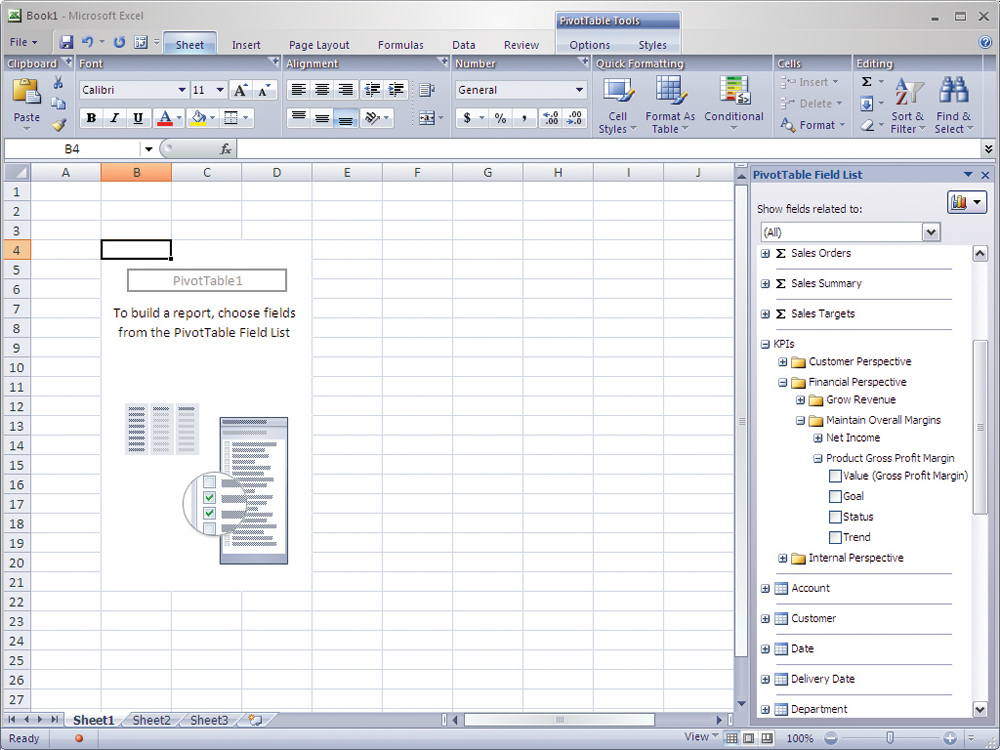Expand the Account dimension
This screenshot has width=1000, height=750.
765,589
